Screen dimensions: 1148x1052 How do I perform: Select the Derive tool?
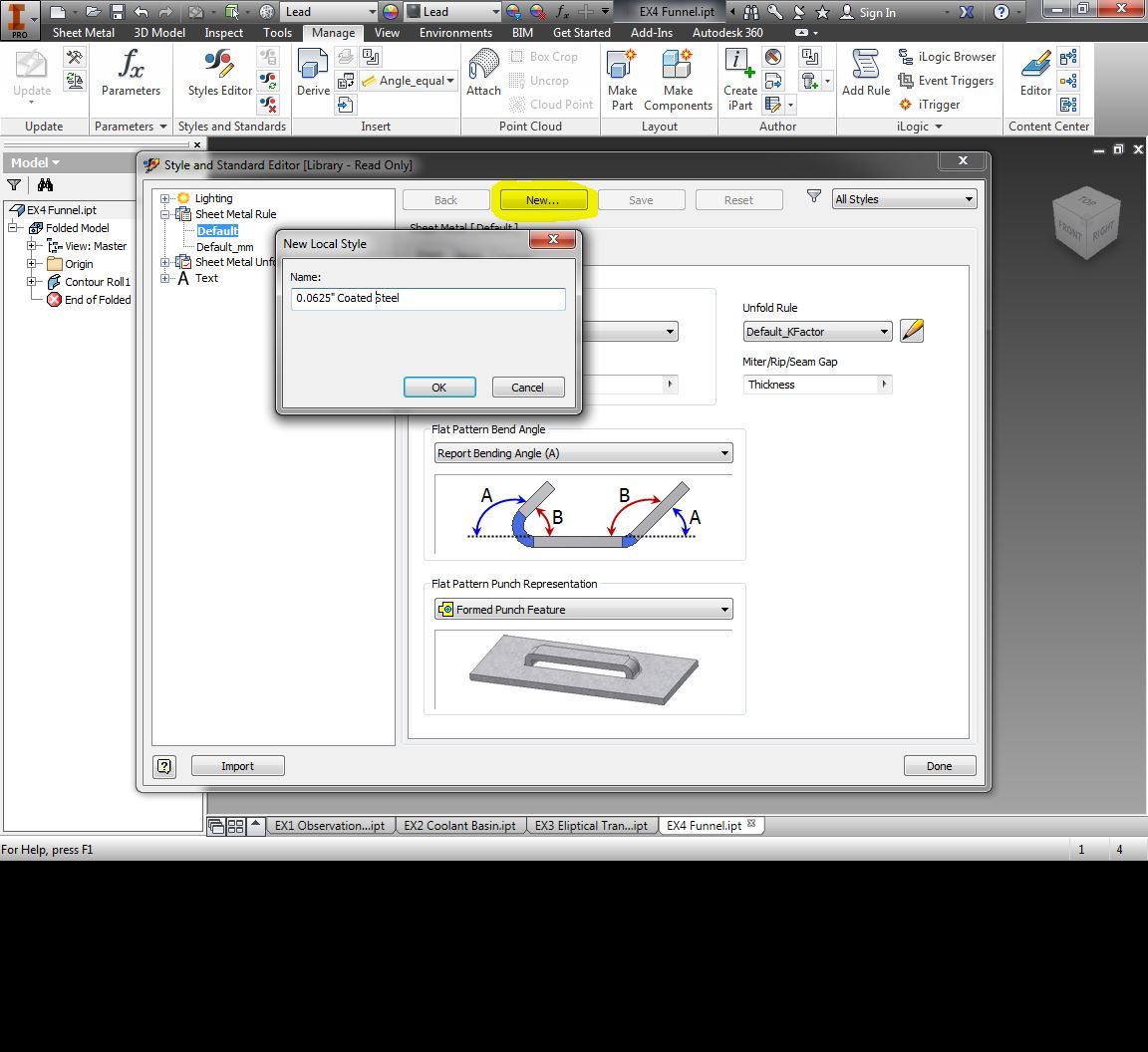click(x=312, y=75)
